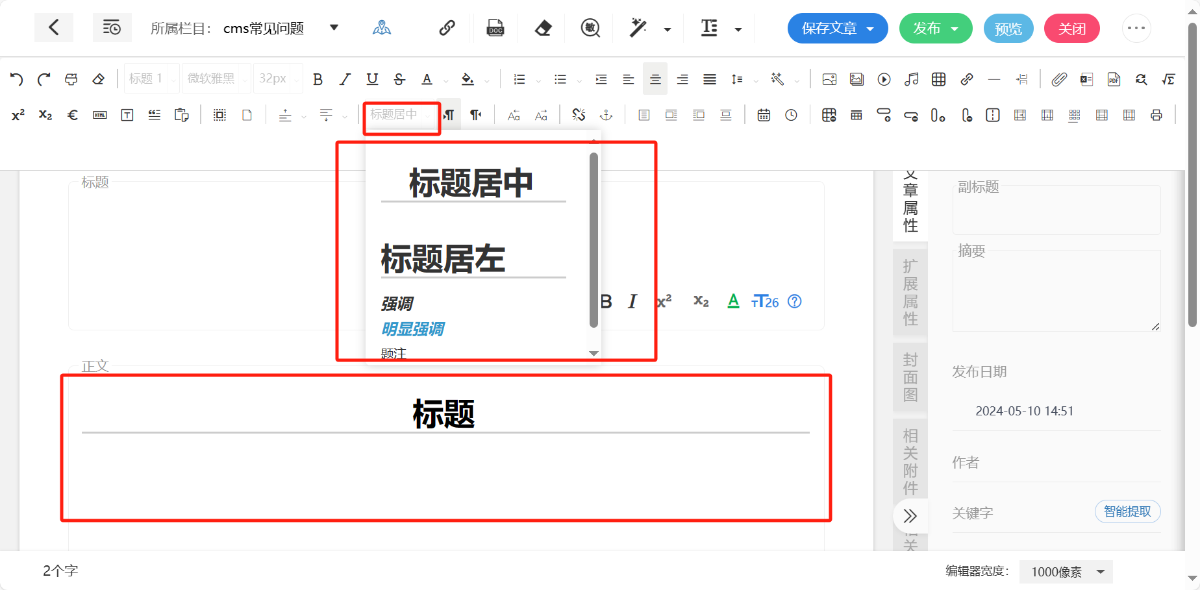Click the paperclip attachment icon
Screen dimensions: 1200x590
click(x=1059, y=79)
